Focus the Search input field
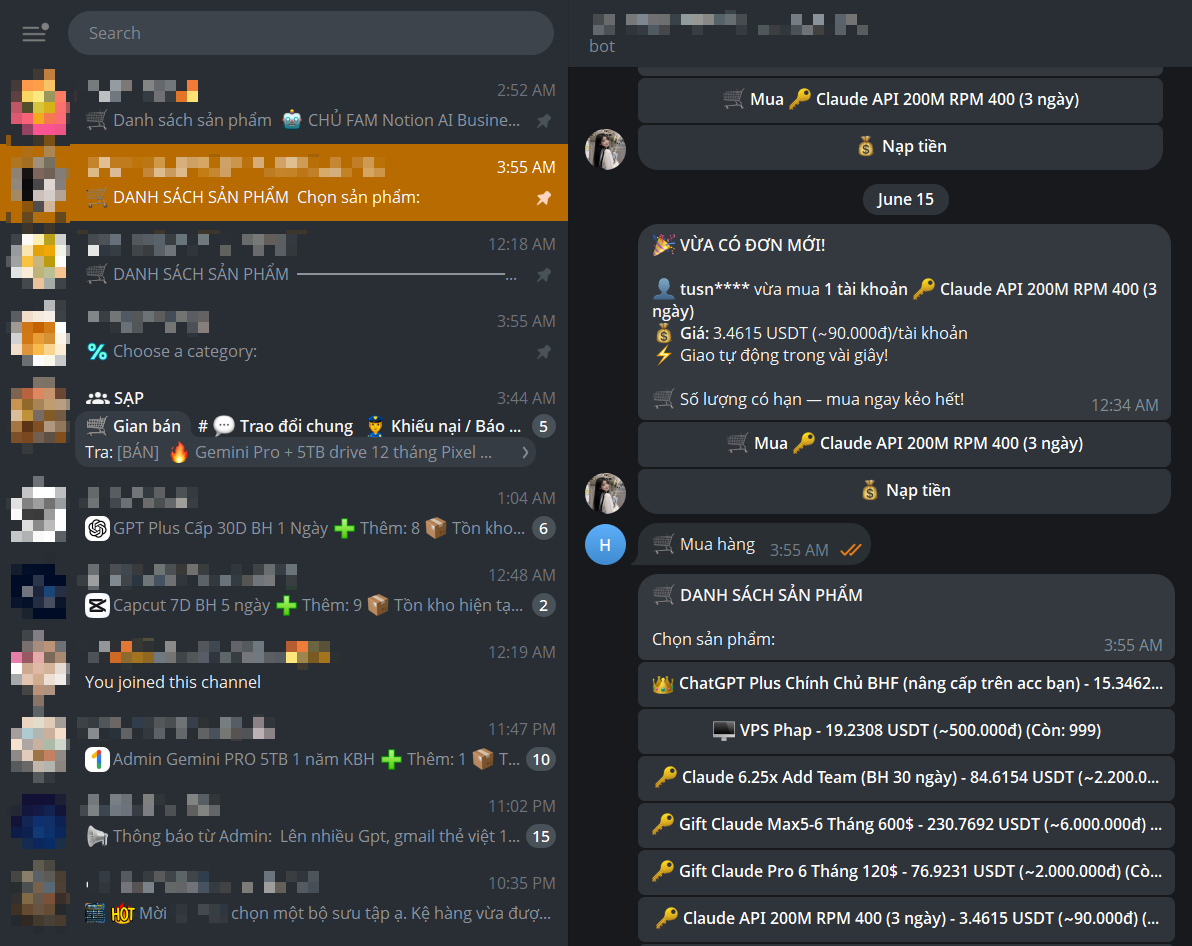This screenshot has width=1192, height=946. (311, 33)
